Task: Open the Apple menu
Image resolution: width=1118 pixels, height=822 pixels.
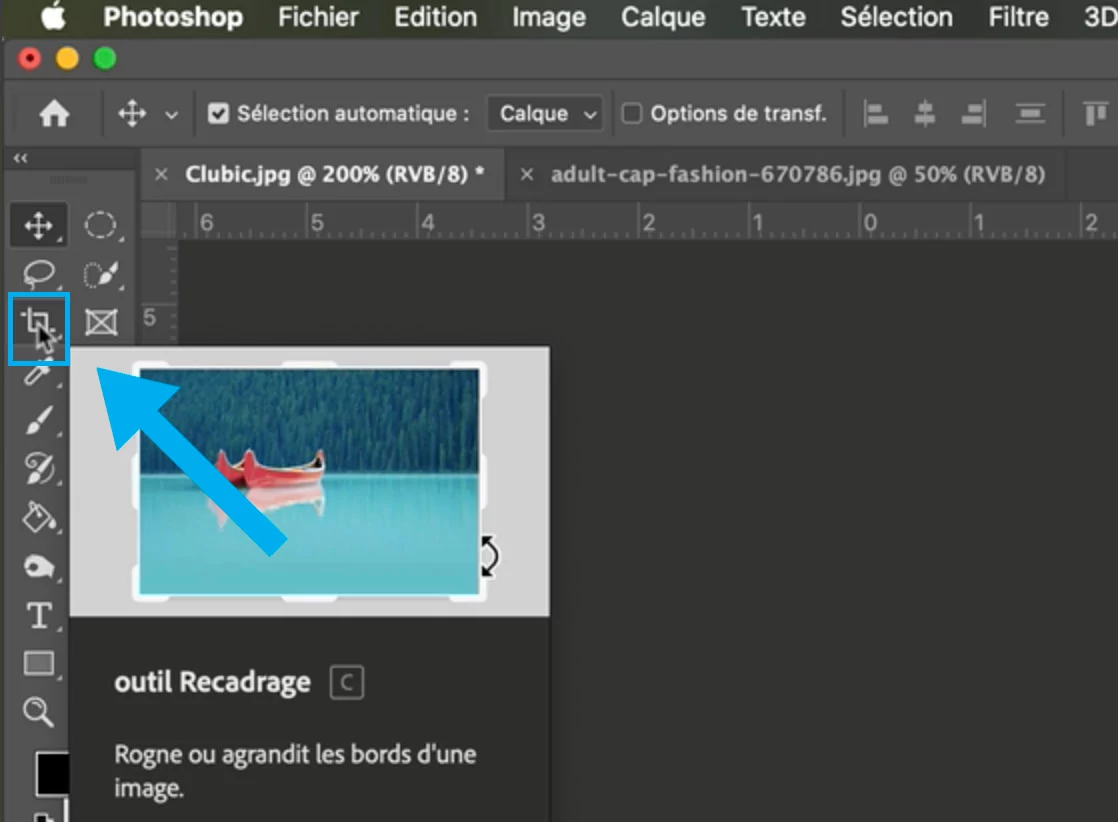Action: coord(53,17)
